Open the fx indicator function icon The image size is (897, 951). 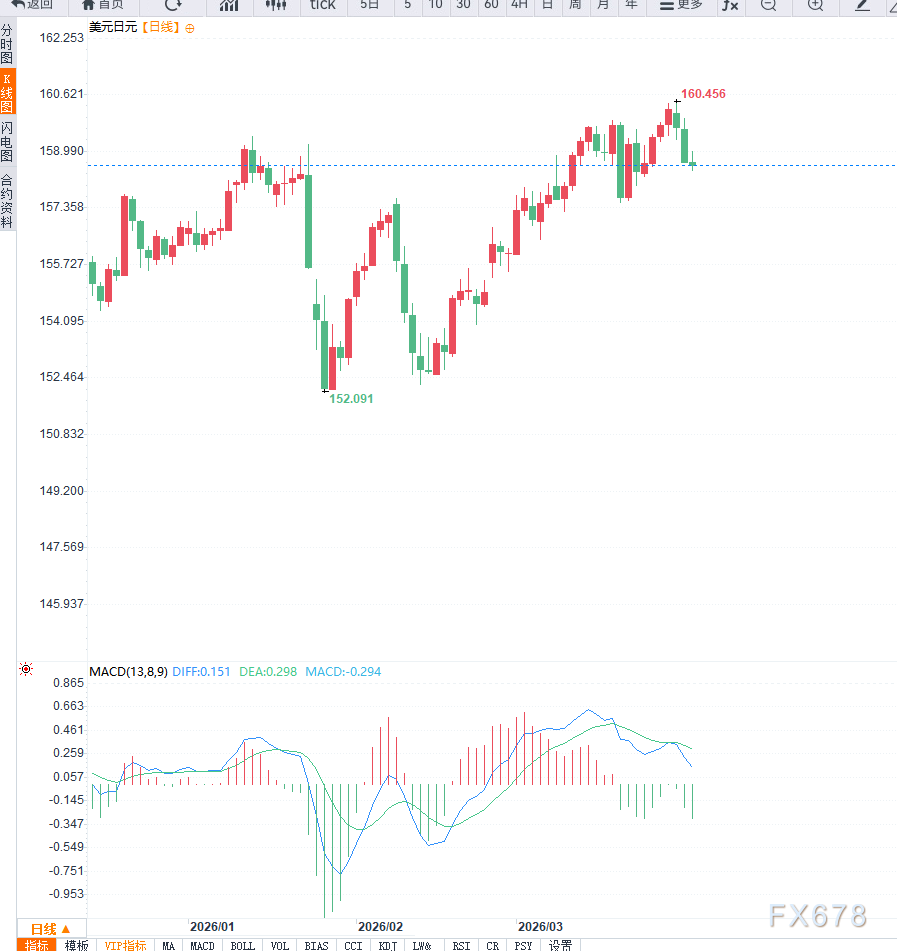[x=729, y=7]
